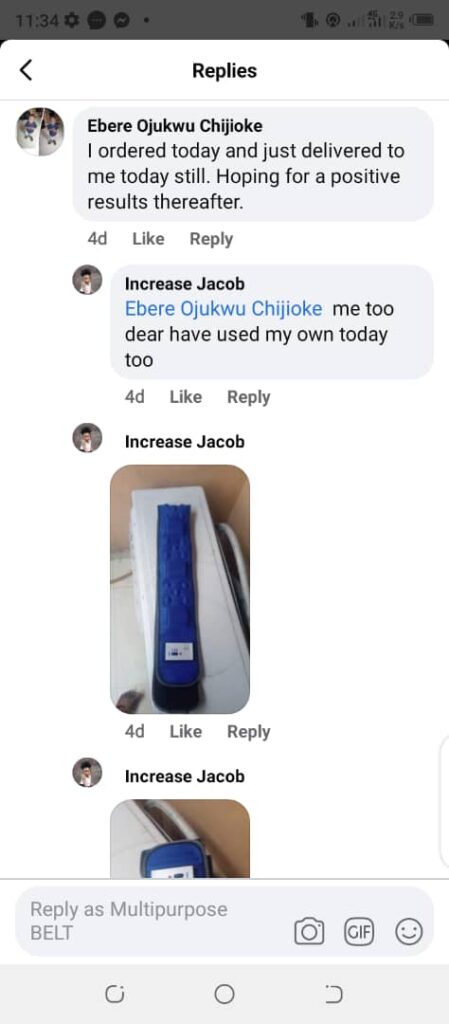Screen dimensions: 449x1024
Task: Open the camera icon in reply box
Action: pos(309,931)
